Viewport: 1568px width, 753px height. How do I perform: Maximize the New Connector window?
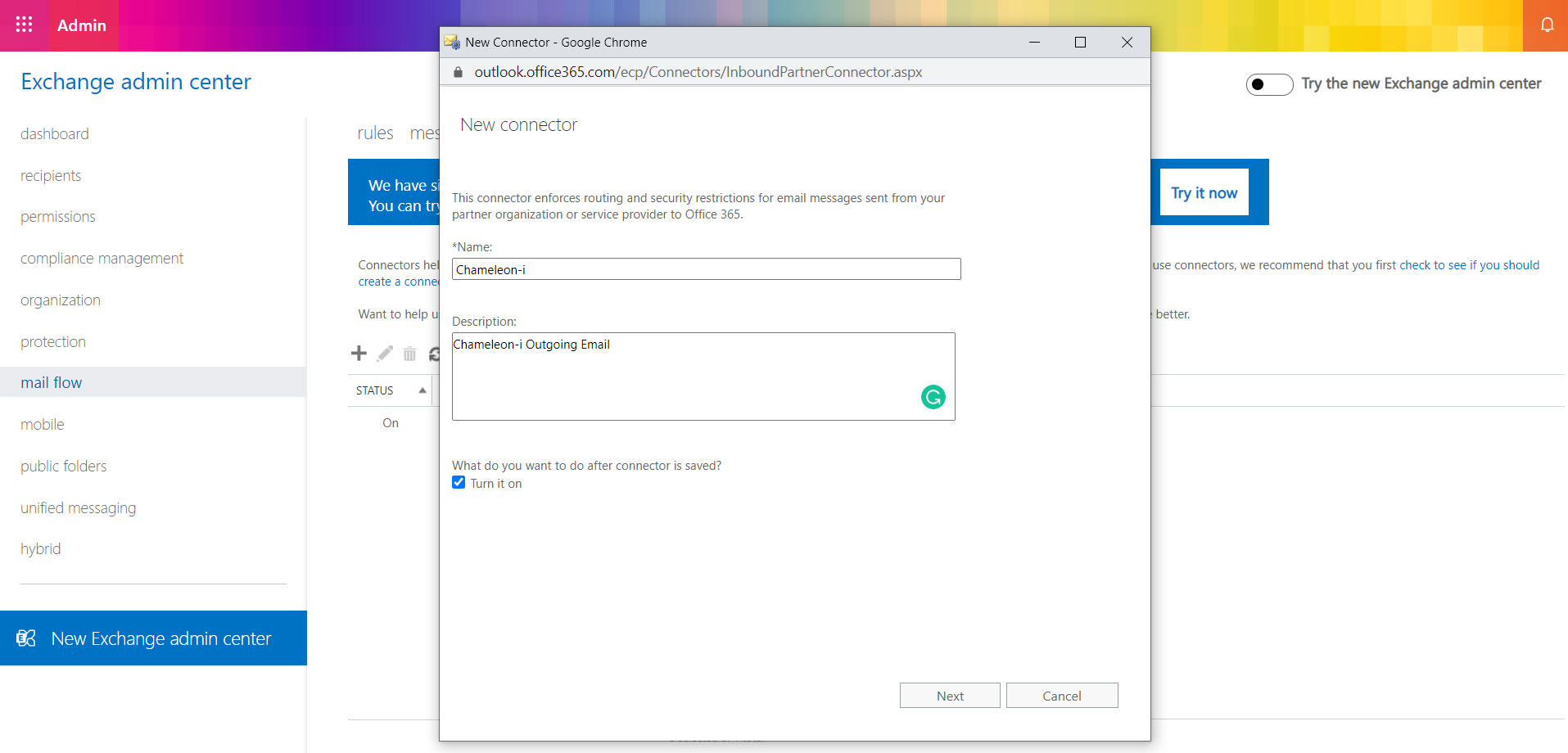click(x=1080, y=42)
